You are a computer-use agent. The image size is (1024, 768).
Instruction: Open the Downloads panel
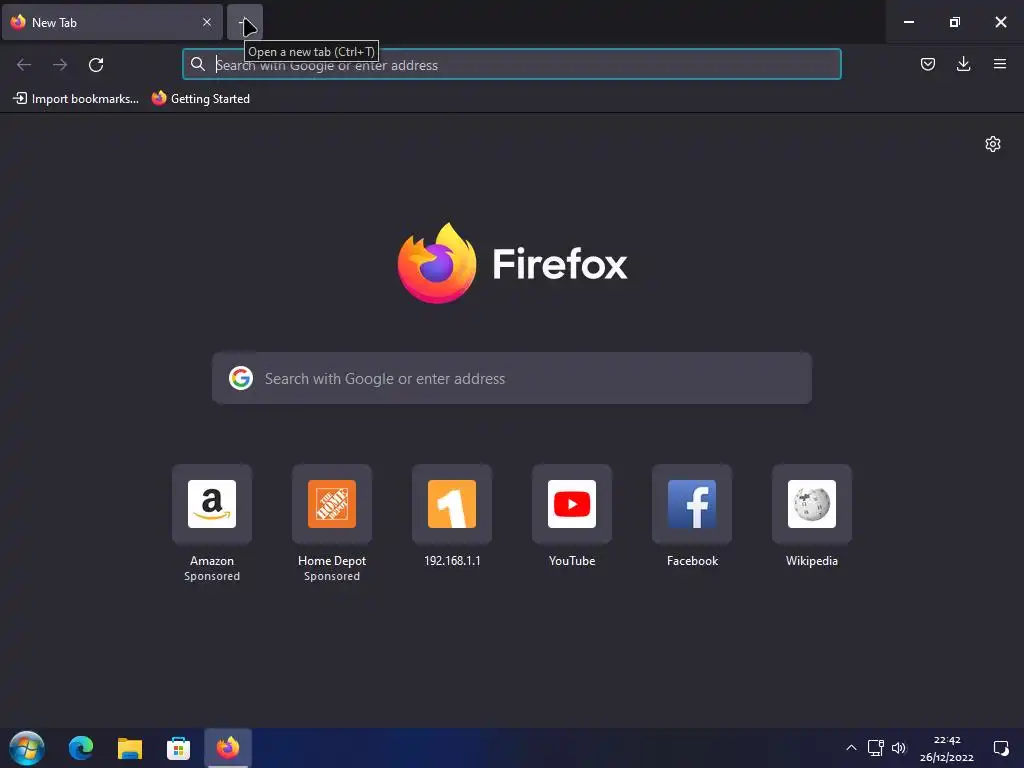point(963,64)
